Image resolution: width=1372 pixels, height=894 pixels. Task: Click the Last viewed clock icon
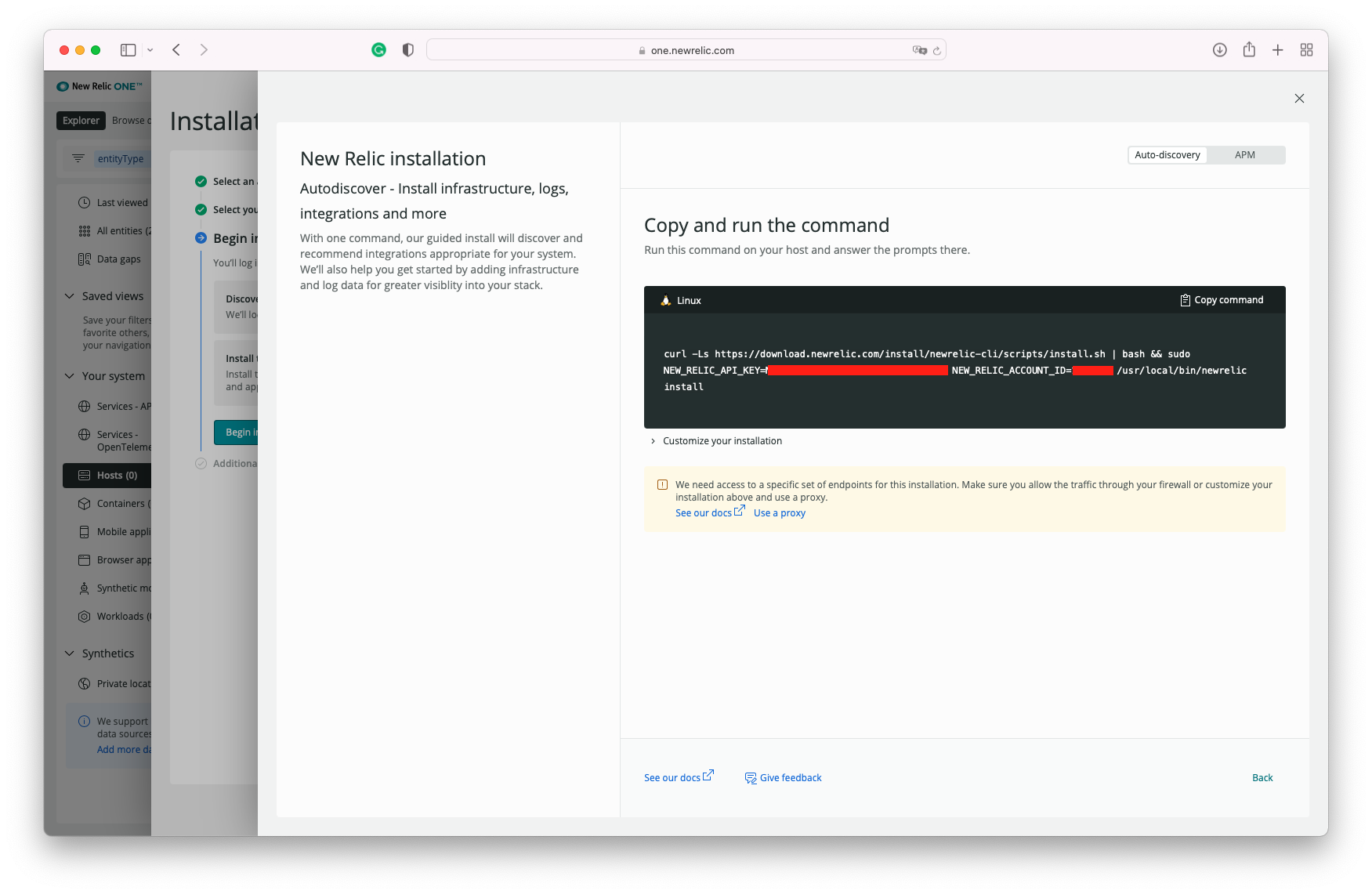pos(84,203)
